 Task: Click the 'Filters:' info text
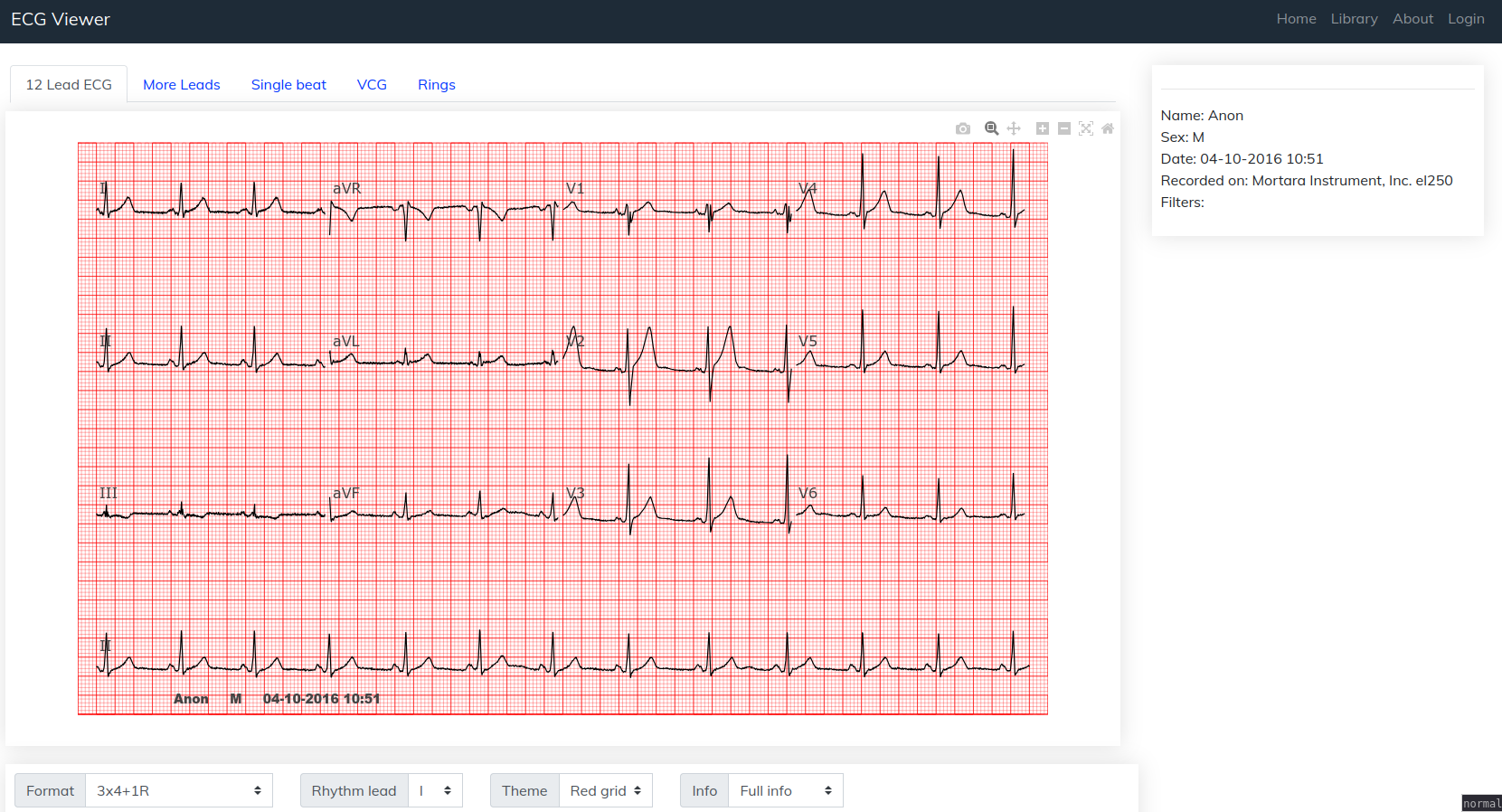point(1182,203)
